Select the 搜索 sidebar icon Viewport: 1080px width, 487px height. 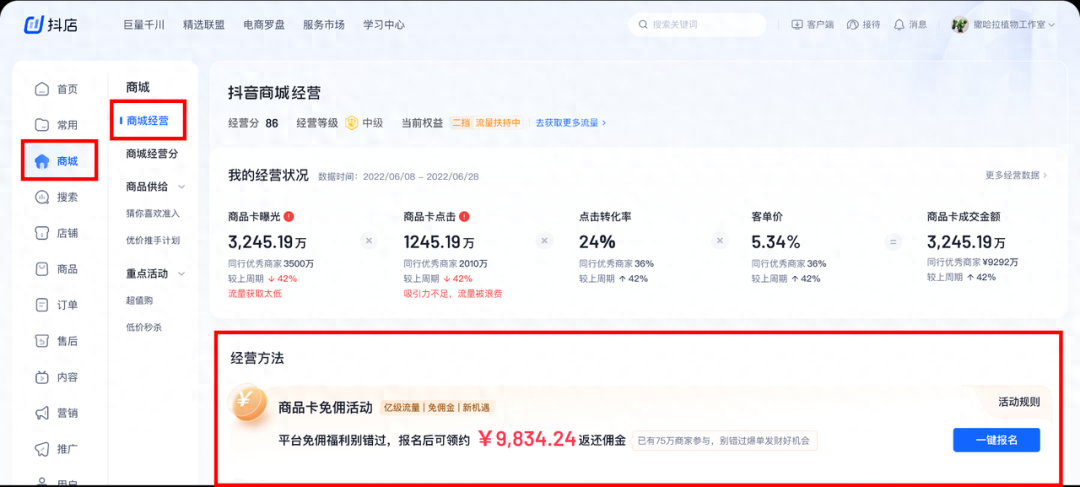(43, 197)
